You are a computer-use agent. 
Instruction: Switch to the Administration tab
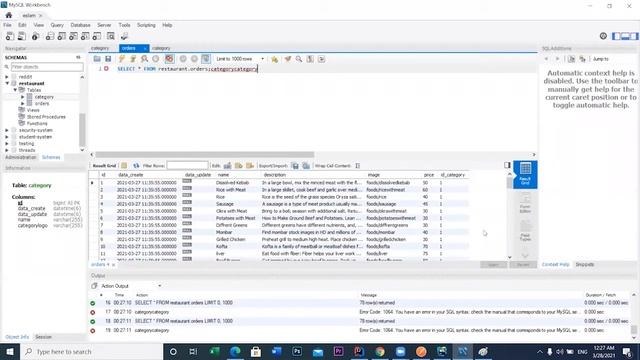(x=20, y=157)
